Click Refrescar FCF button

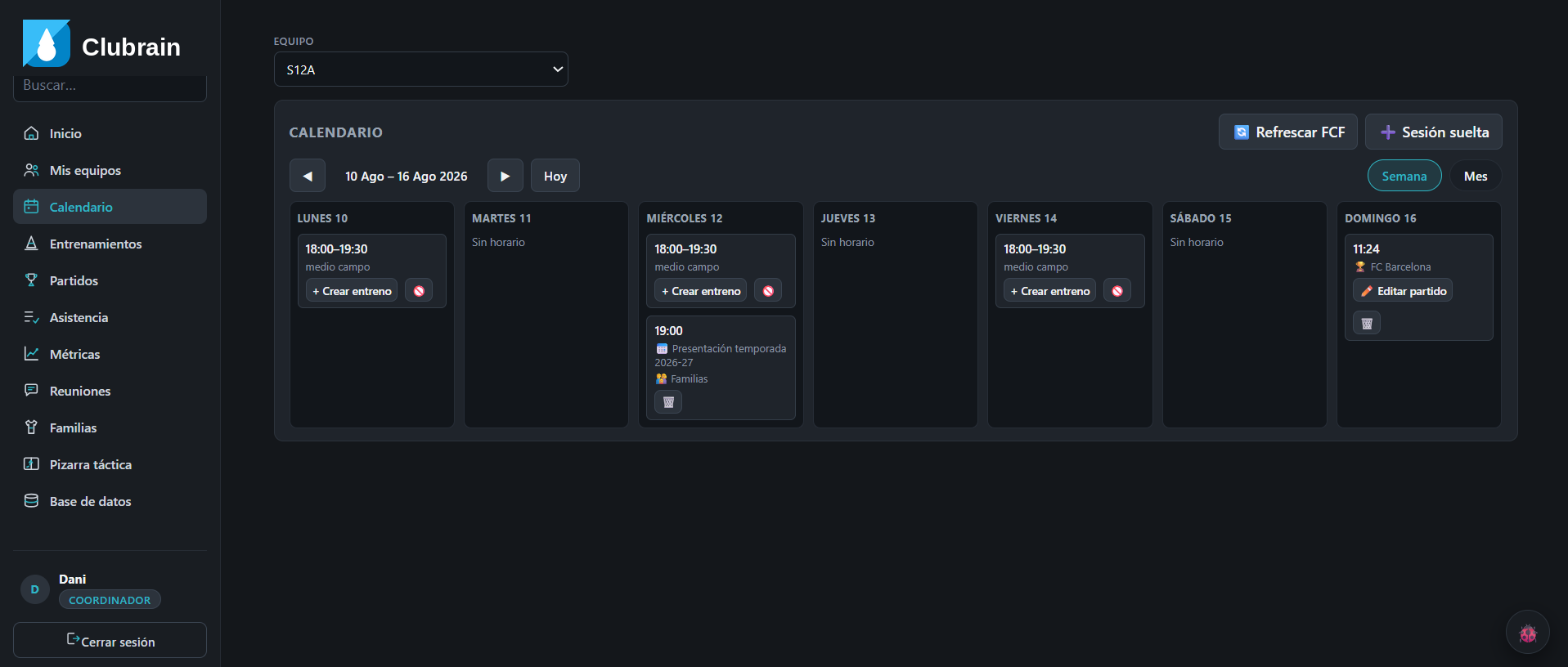pyautogui.click(x=1288, y=132)
